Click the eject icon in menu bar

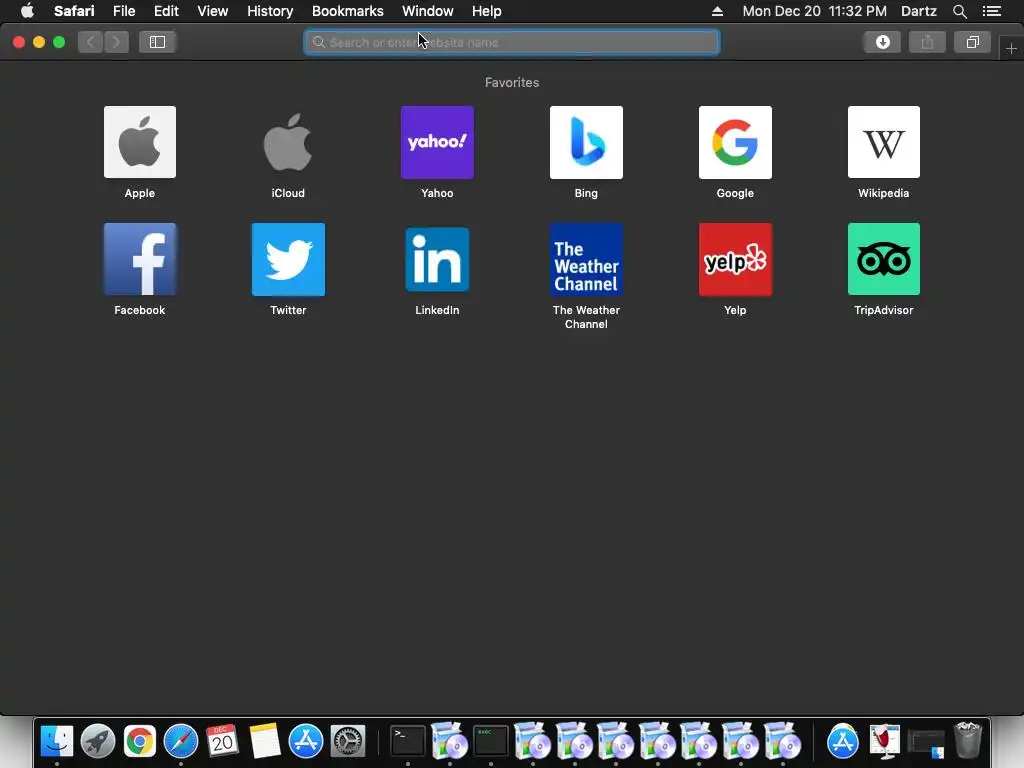(x=717, y=11)
